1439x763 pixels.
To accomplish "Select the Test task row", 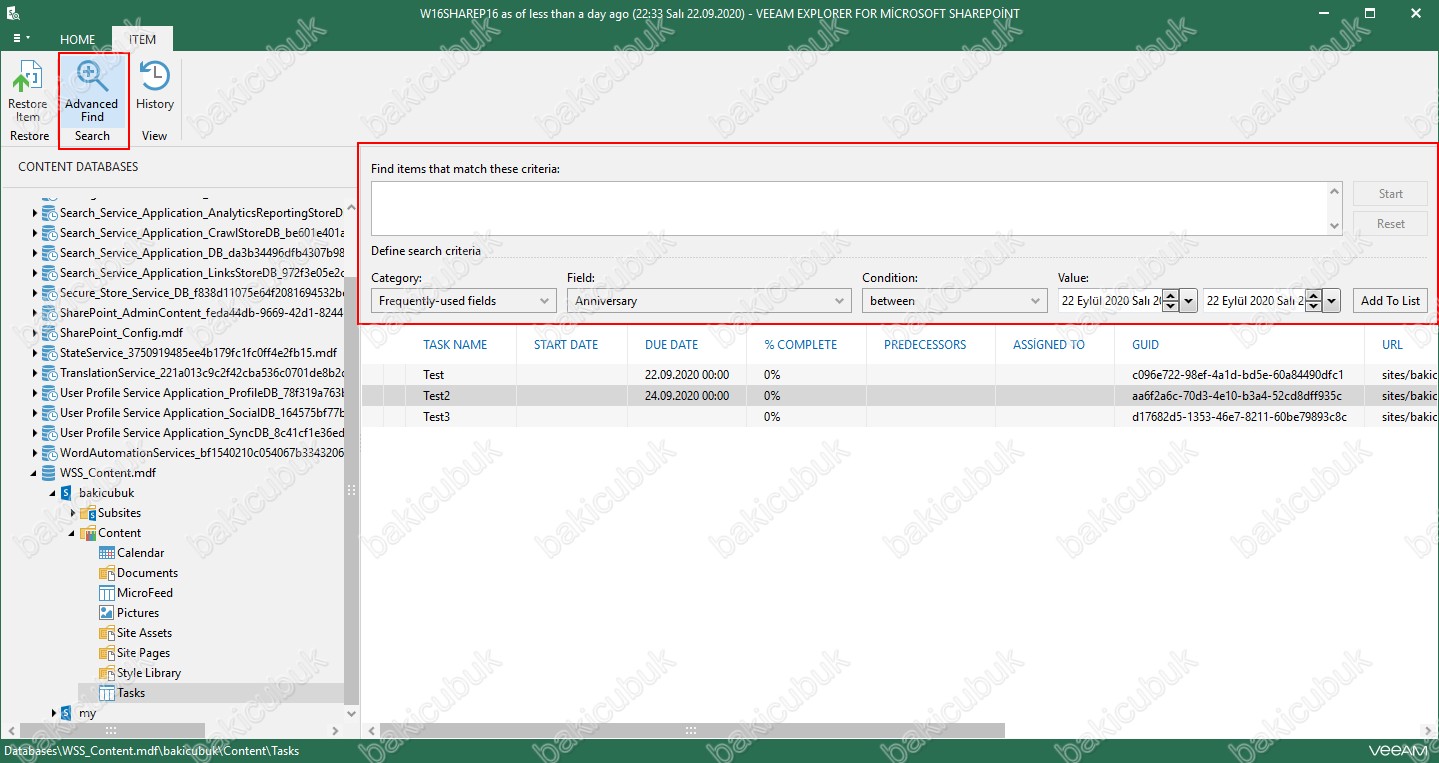I will click(x=899, y=375).
